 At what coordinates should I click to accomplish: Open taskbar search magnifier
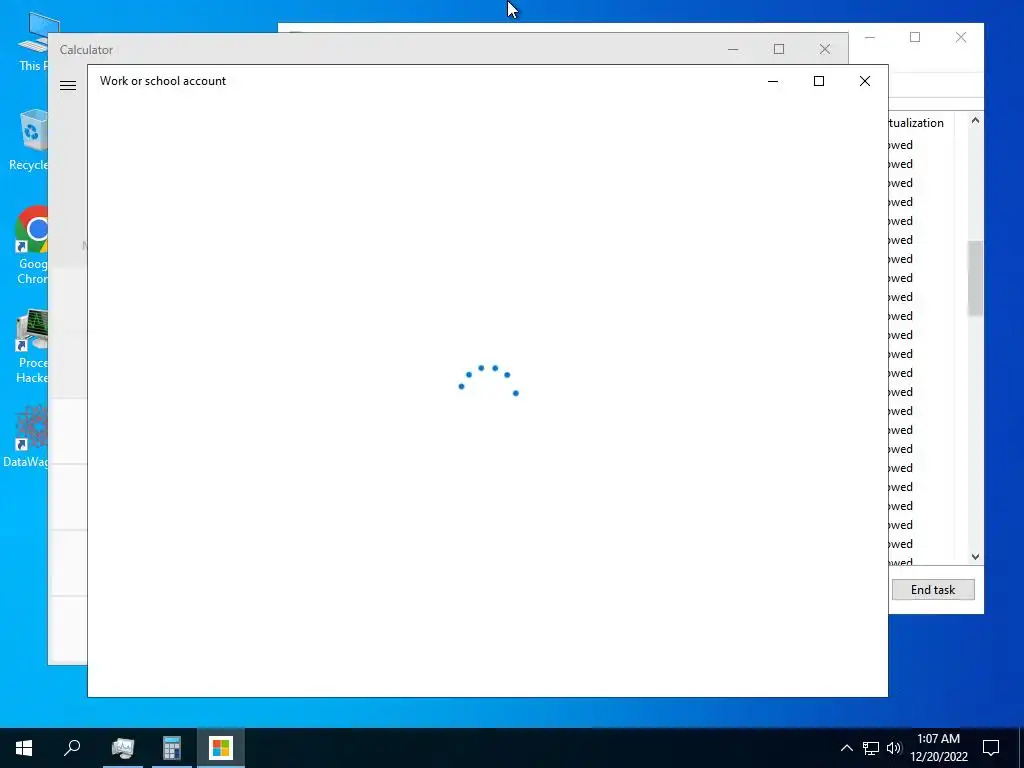point(72,748)
